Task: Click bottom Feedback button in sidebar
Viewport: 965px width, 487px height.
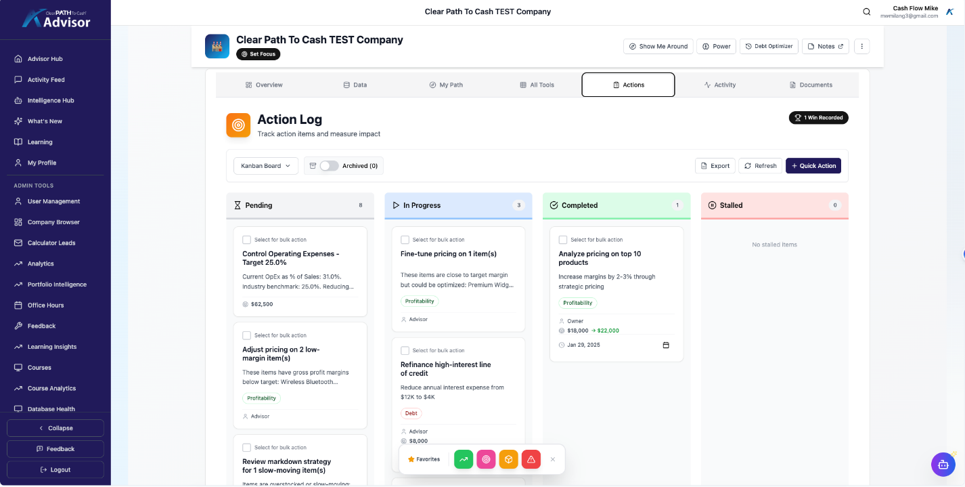Action: pyautogui.click(x=55, y=449)
